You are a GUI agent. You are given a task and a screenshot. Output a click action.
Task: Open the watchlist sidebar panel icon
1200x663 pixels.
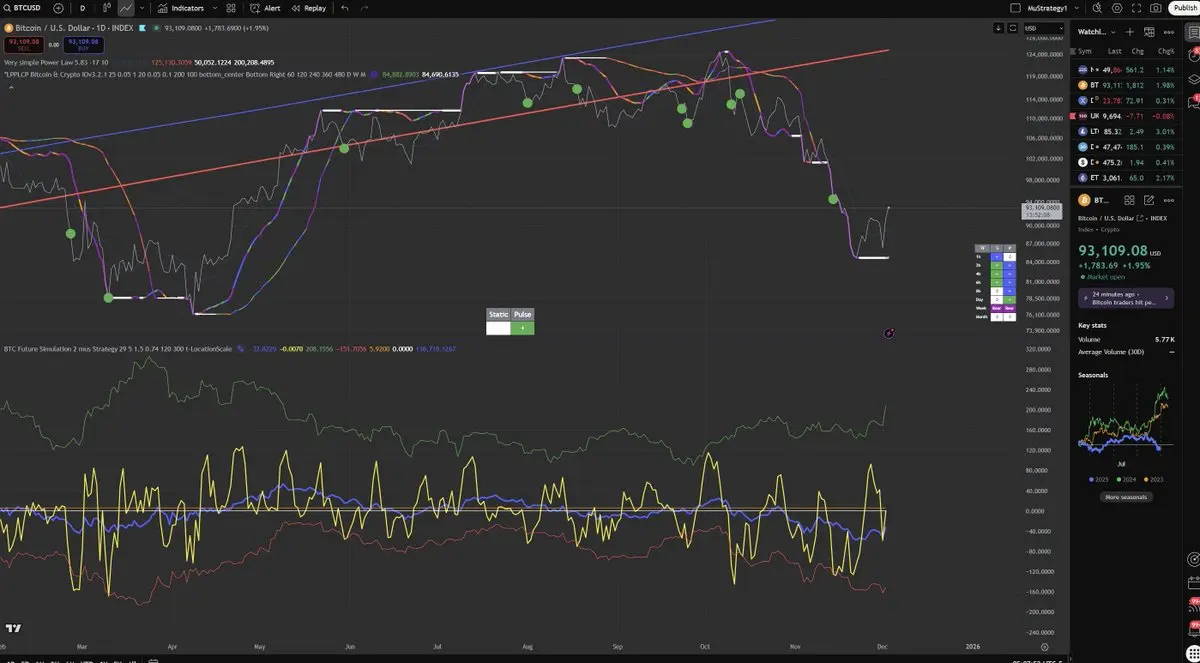(1192, 32)
